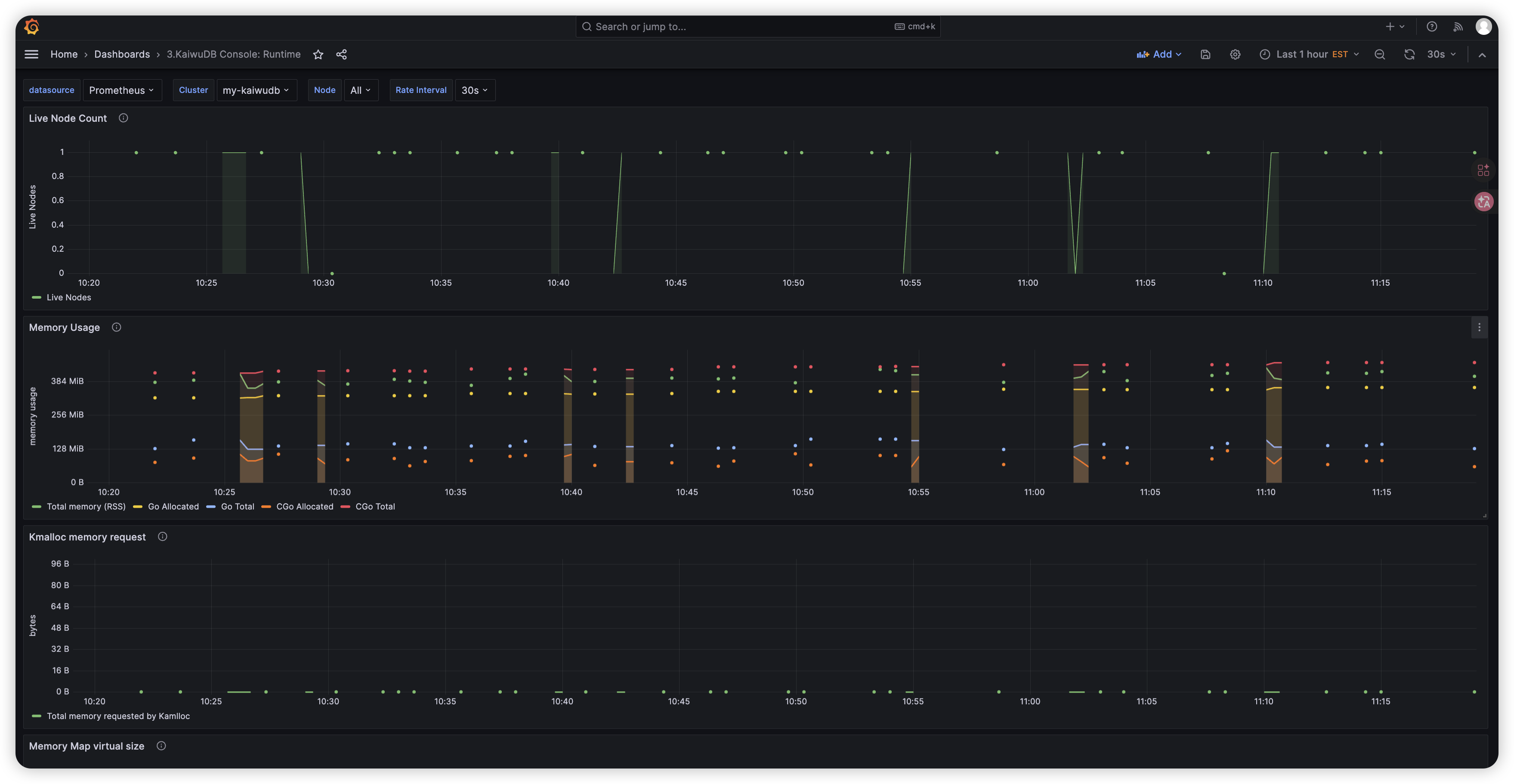The width and height of the screenshot is (1514, 784).
Task: Save the dashboard with disk icon
Action: pos(1205,55)
